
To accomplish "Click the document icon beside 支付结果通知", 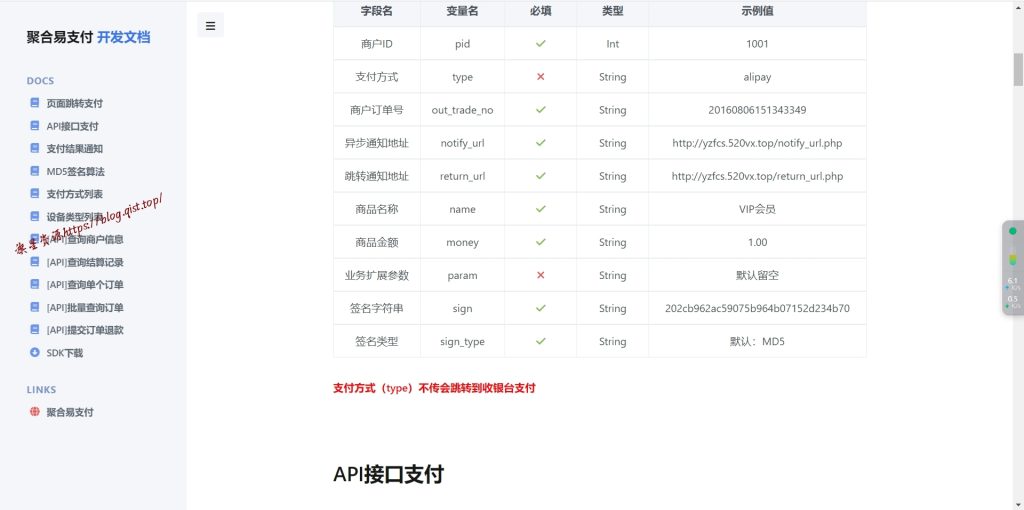I will click(x=35, y=149).
